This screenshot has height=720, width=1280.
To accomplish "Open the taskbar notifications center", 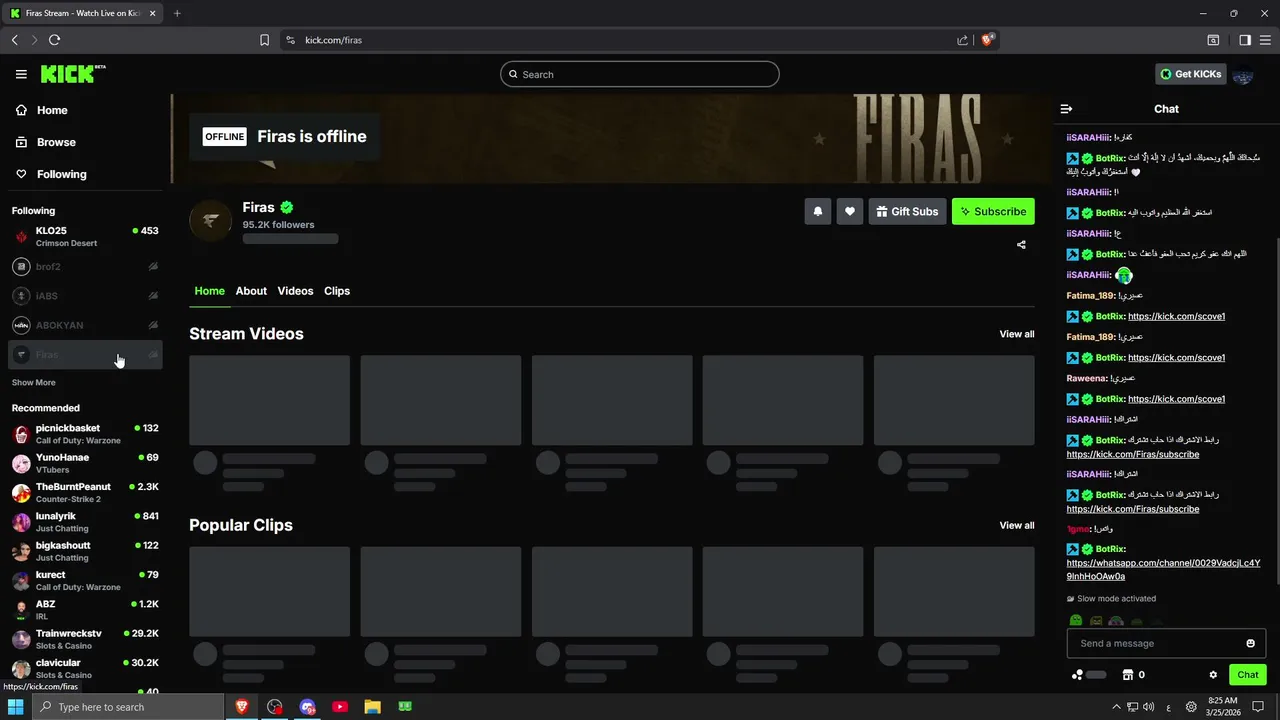I will (x=1258, y=707).
